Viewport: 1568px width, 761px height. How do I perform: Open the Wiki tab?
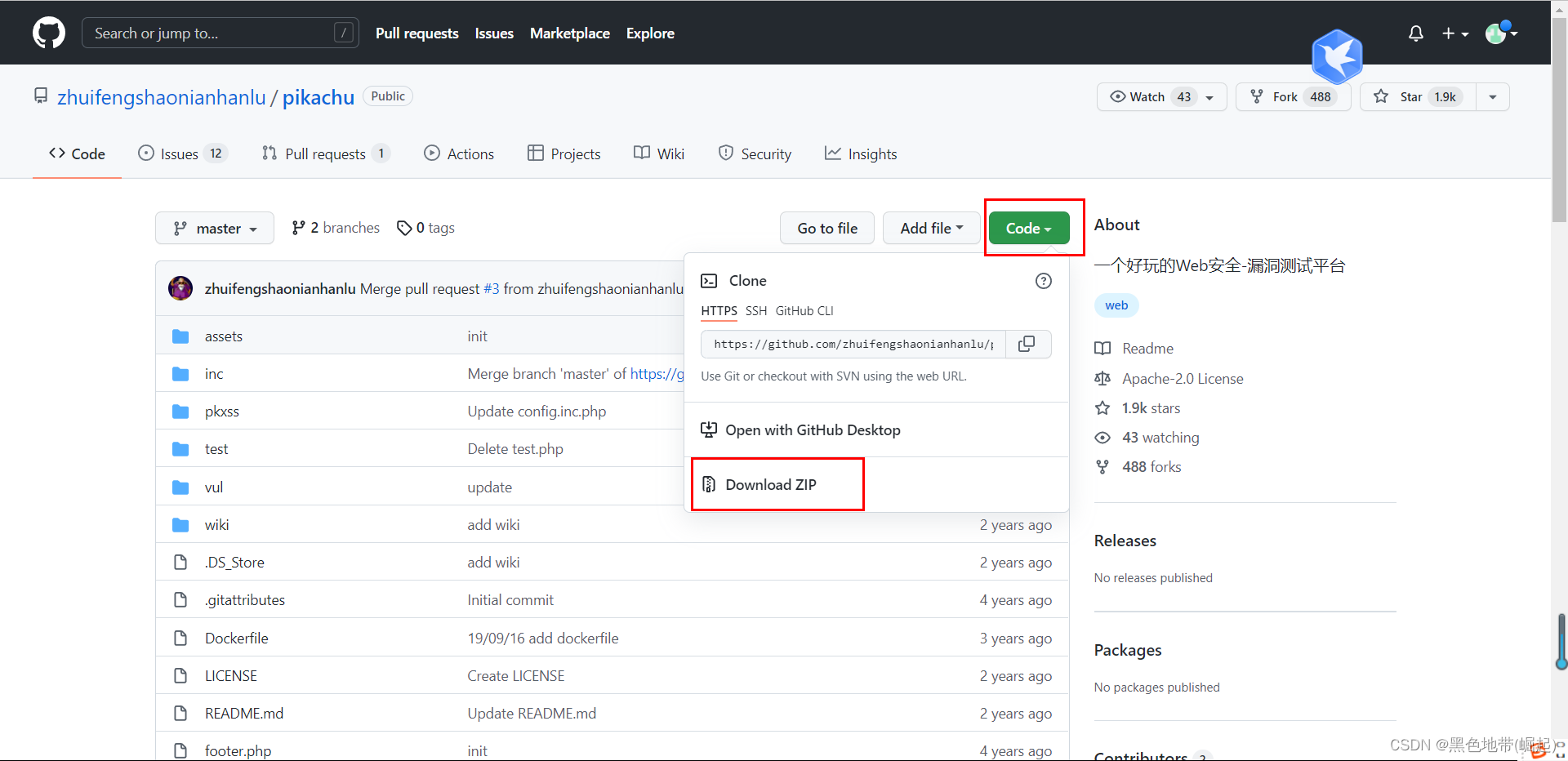659,154
